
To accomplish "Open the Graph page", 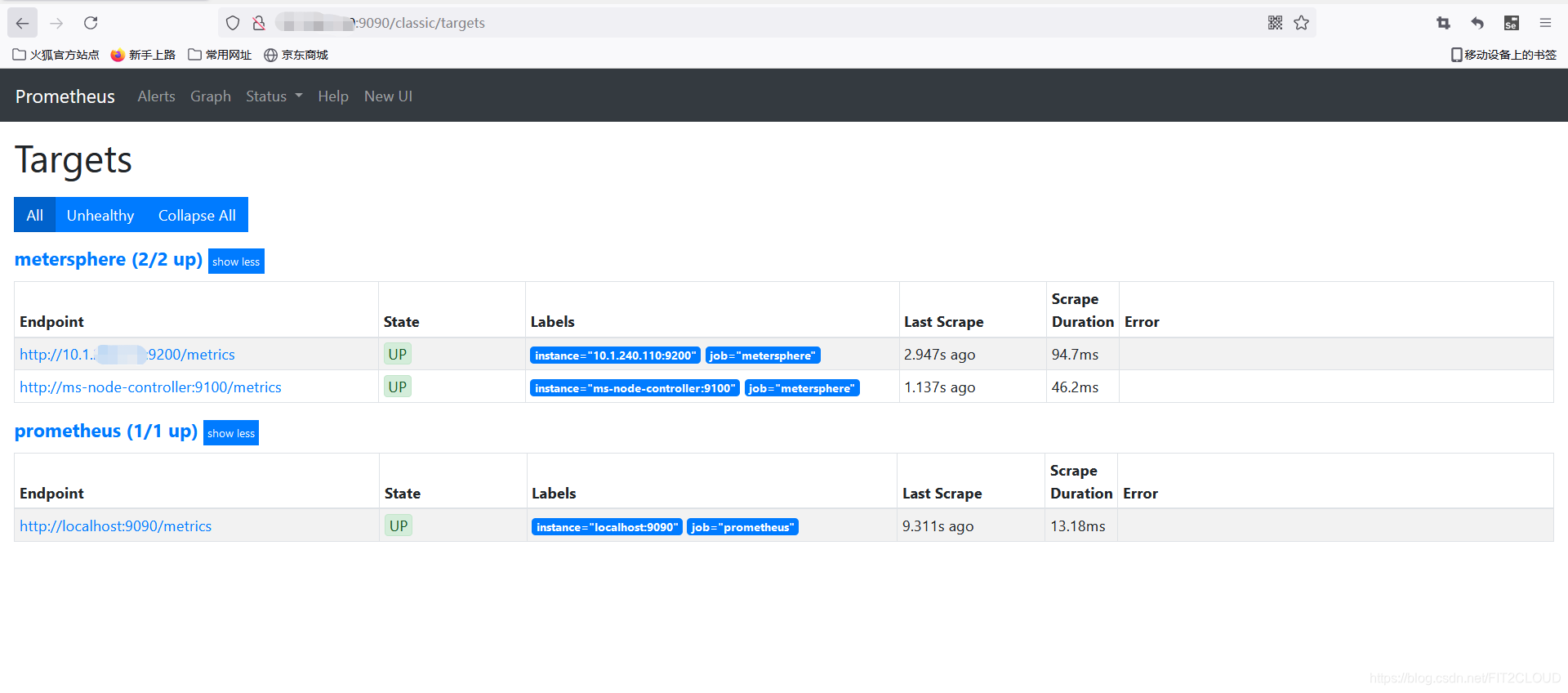I will point(211,96).
